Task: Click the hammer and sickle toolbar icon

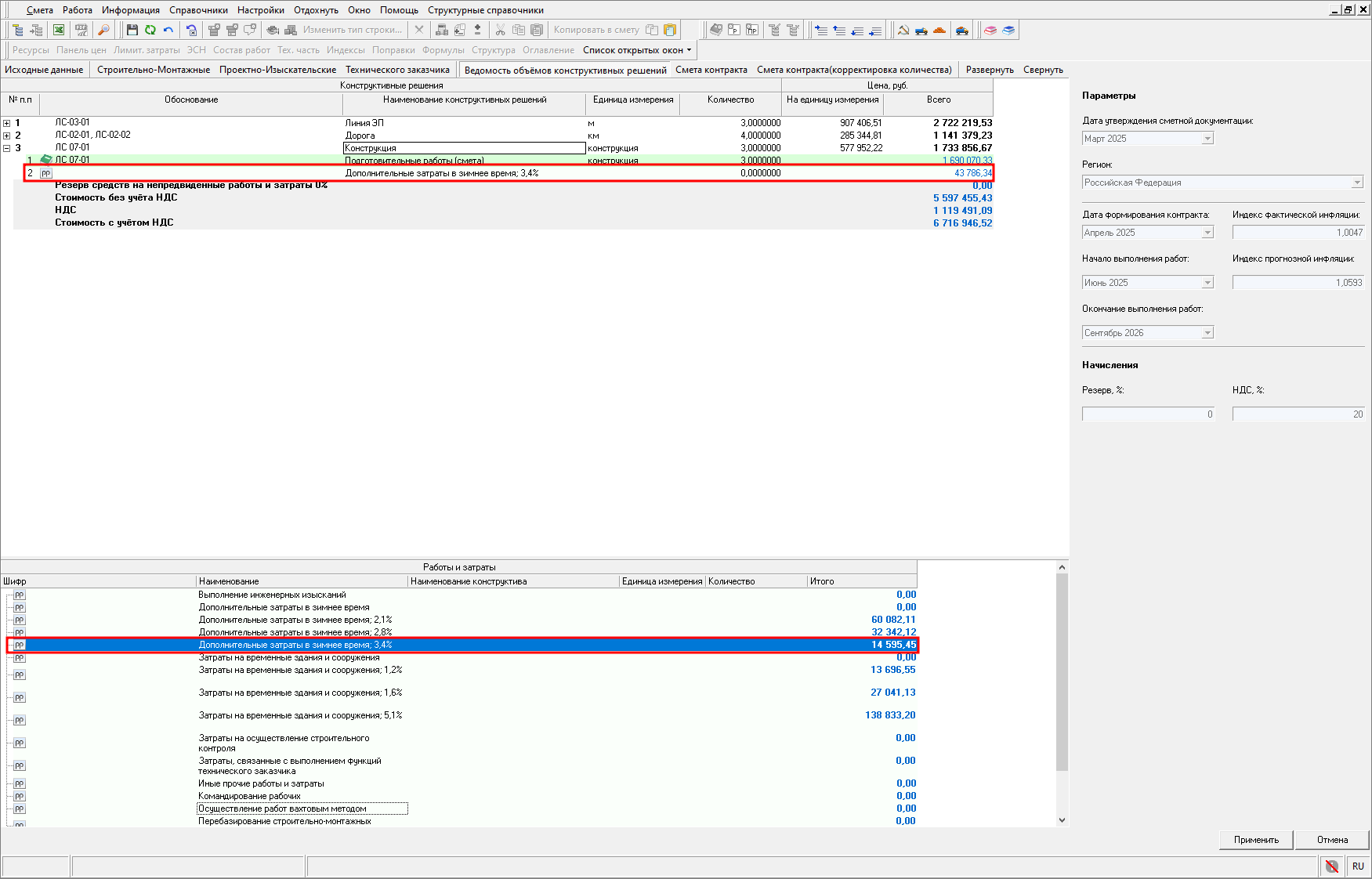Action: coord(903,30)
